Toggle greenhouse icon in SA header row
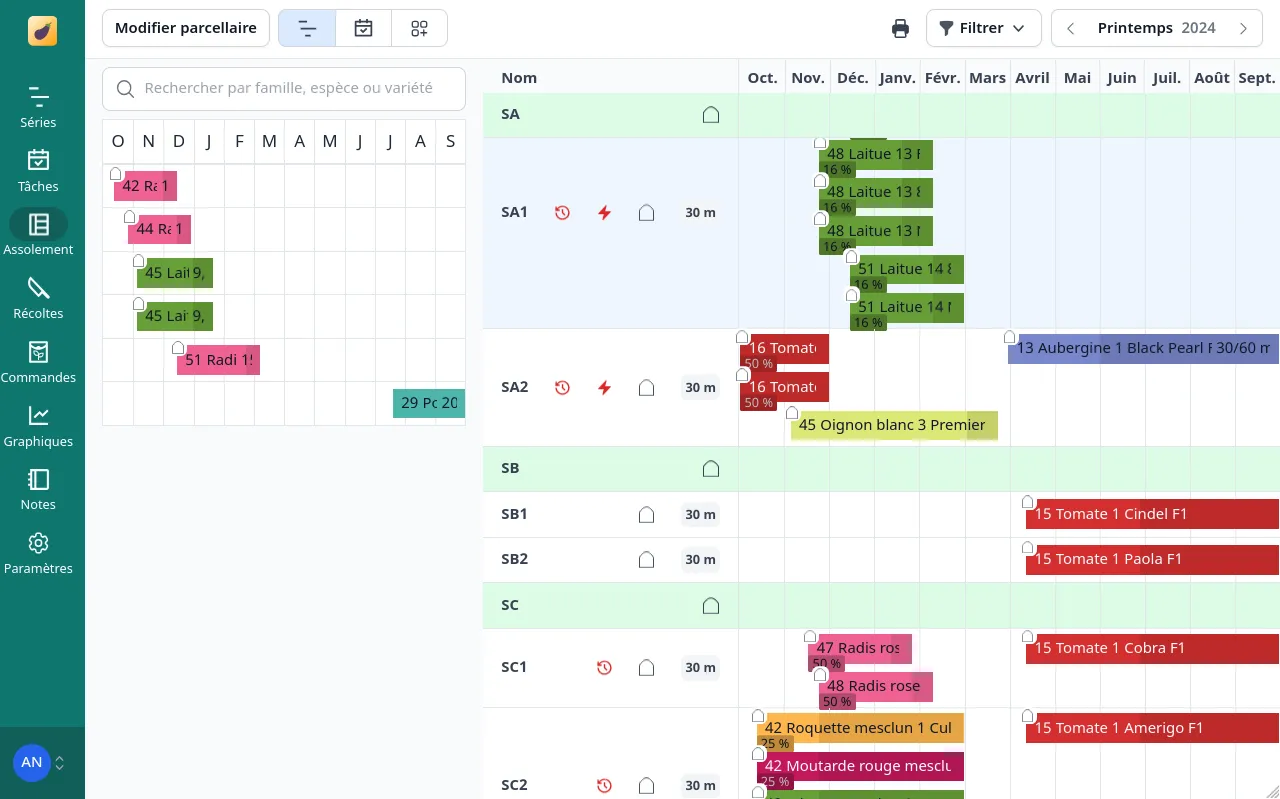1280x799 pixels. 711,115
